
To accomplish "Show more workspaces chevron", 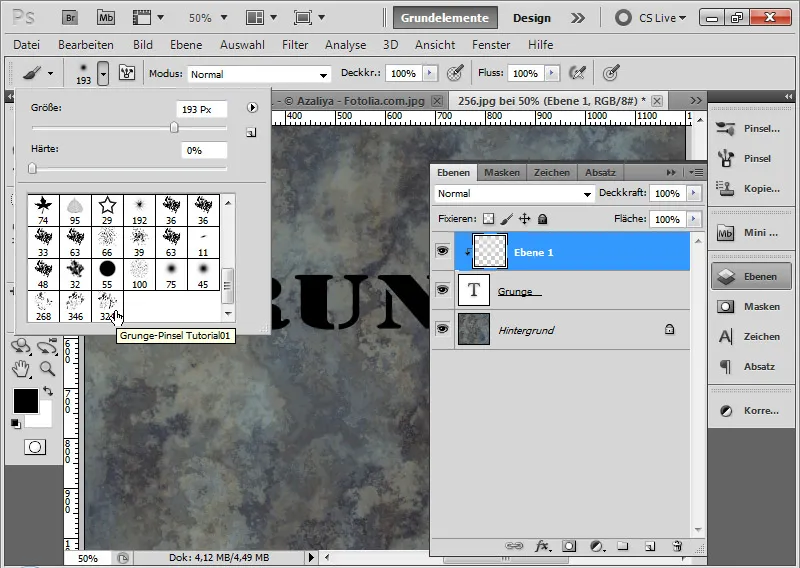I will point(577,18).
